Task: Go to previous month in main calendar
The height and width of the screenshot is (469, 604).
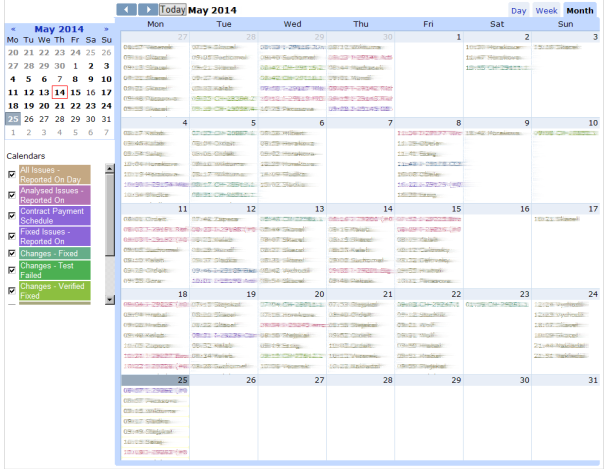Action: click(x=127, y=9)
